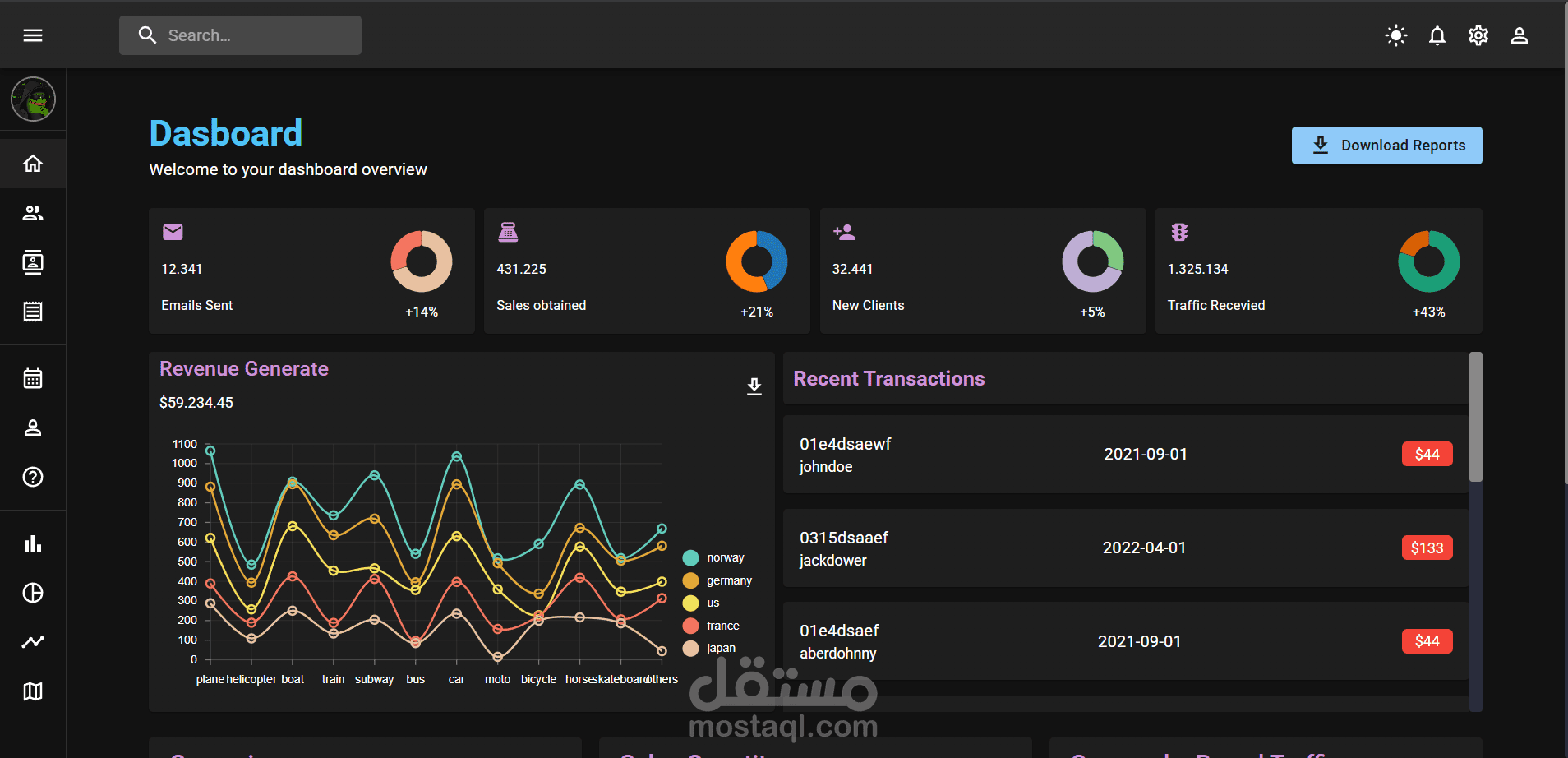Screen dimensions: 1568x758
Task: Click the date 2022-04-01
Action: 1144,548
